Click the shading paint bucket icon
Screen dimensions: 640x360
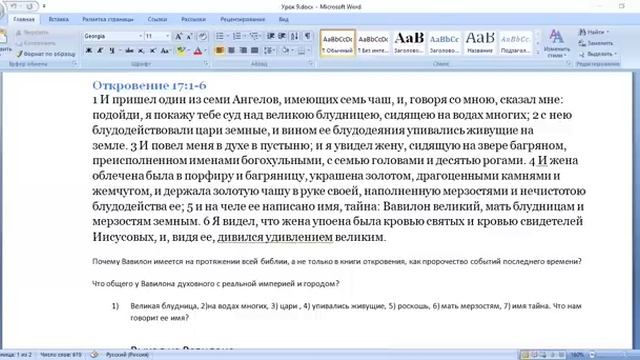[285, 51]
